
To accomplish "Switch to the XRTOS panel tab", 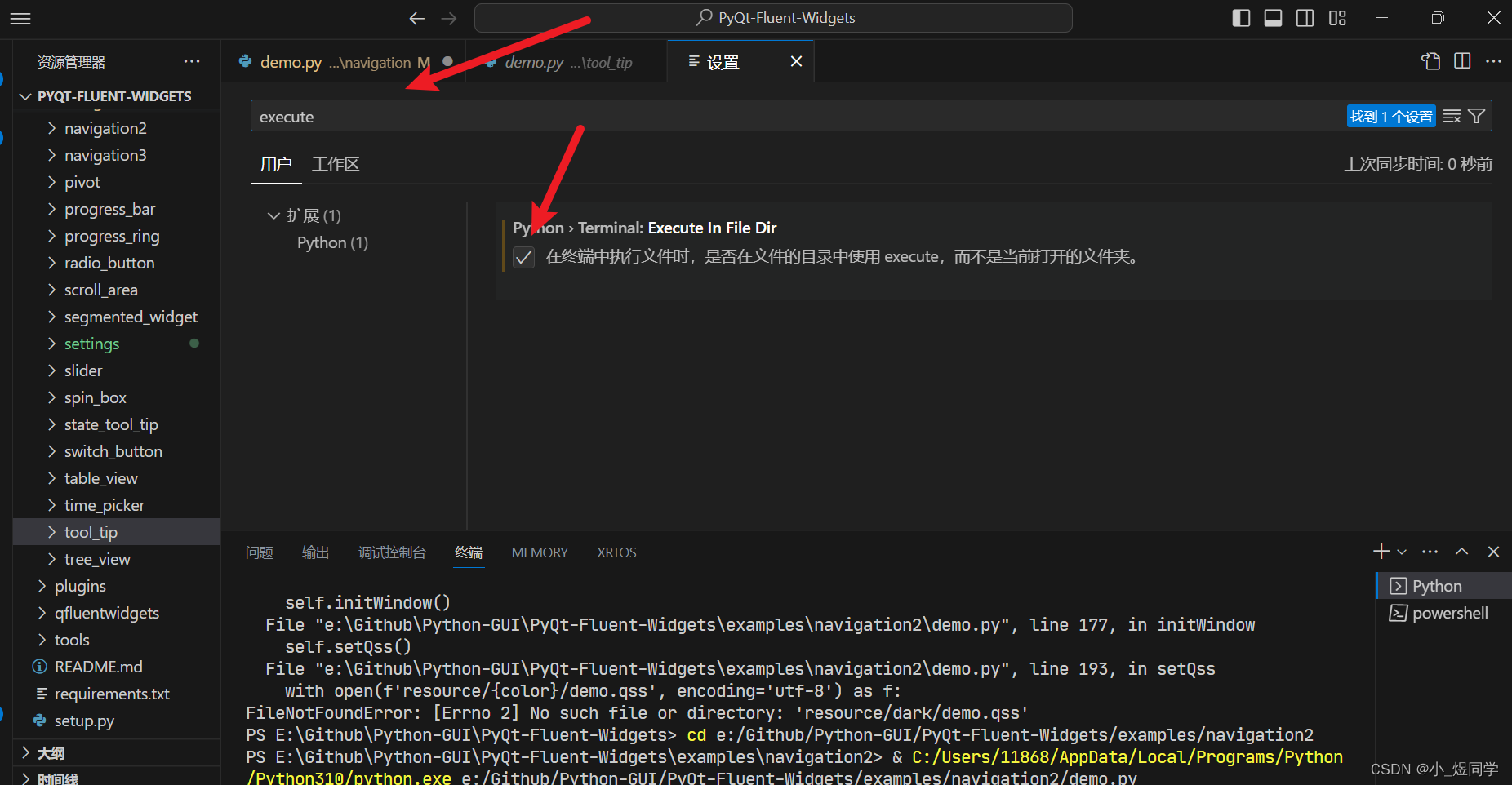I will pyautogui.click(x=616, y=552).
